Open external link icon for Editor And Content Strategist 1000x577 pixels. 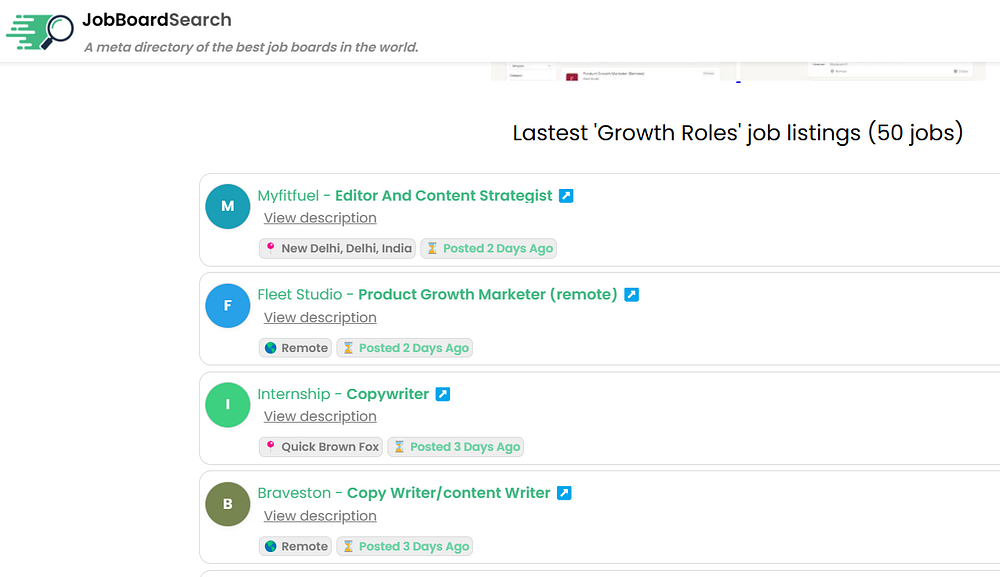pyautogui.click(x=566, y=196)
